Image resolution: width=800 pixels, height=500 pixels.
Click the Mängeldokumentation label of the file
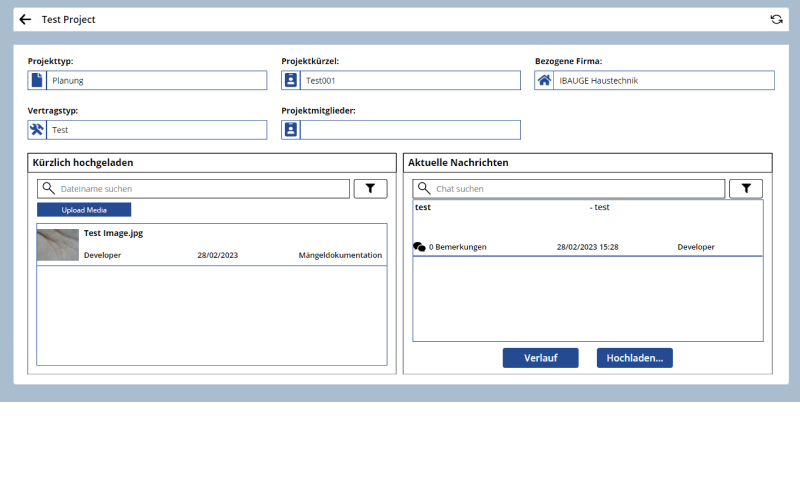[x=340, y=255]
